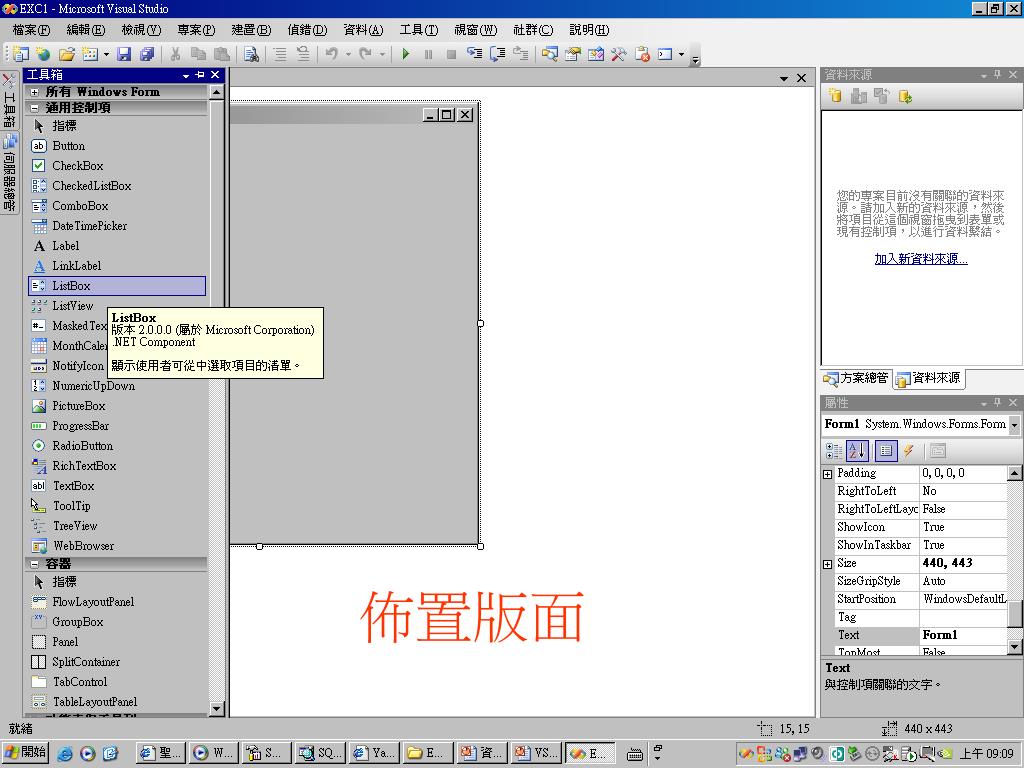Toggle Events lightning button

tap(908, 451)
